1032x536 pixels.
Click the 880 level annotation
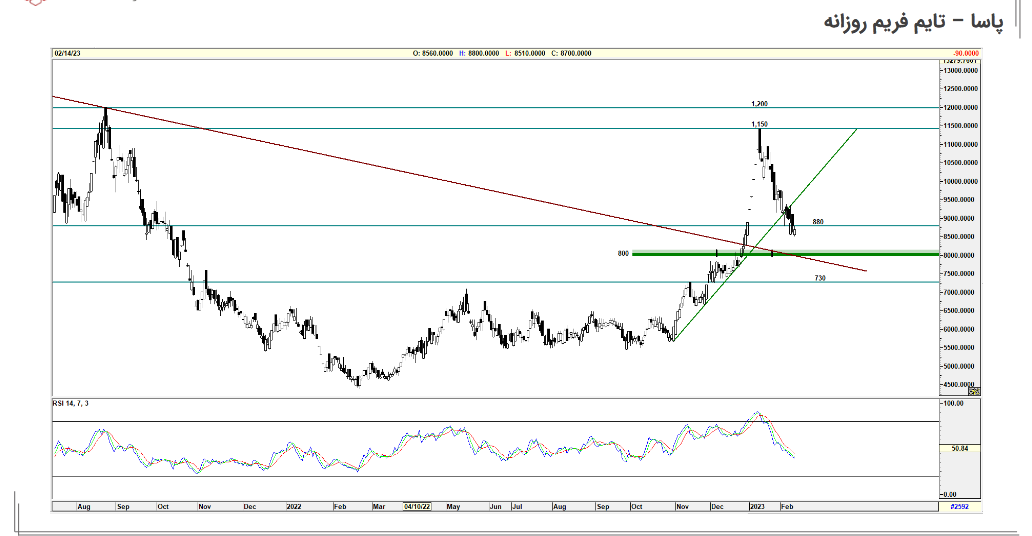point(818,221)
